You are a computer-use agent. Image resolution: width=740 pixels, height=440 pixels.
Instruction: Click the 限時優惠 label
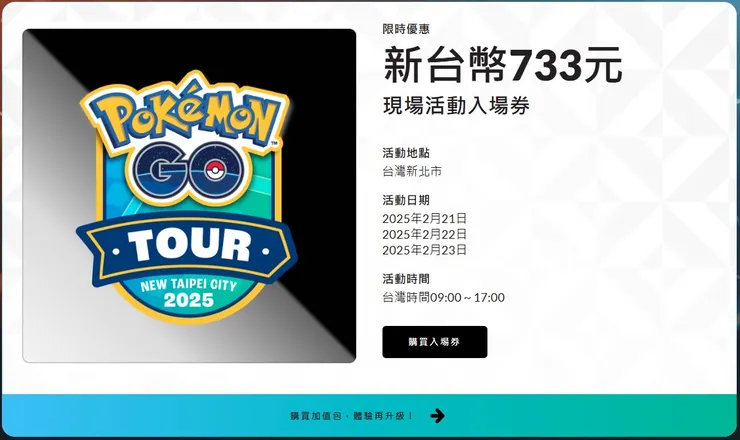(406, 29)
